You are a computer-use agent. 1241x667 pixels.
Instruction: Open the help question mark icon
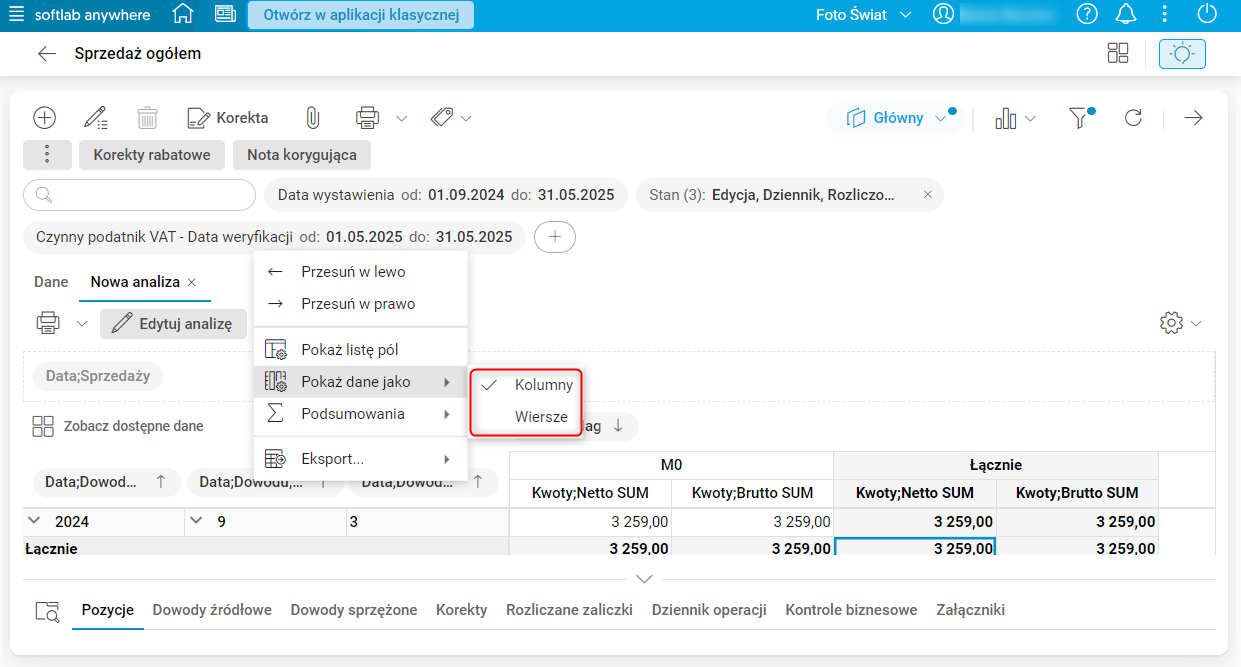click(x=1087, y=15)
